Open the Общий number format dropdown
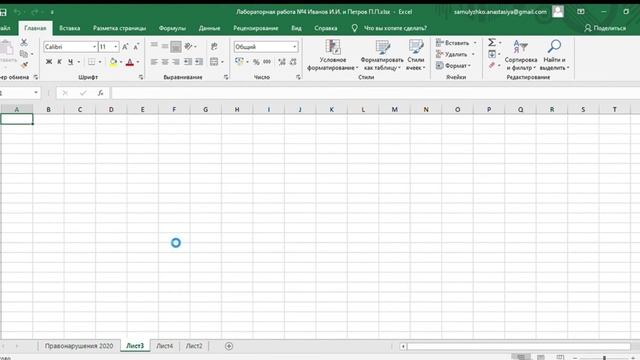 click(x=294, y=47)
